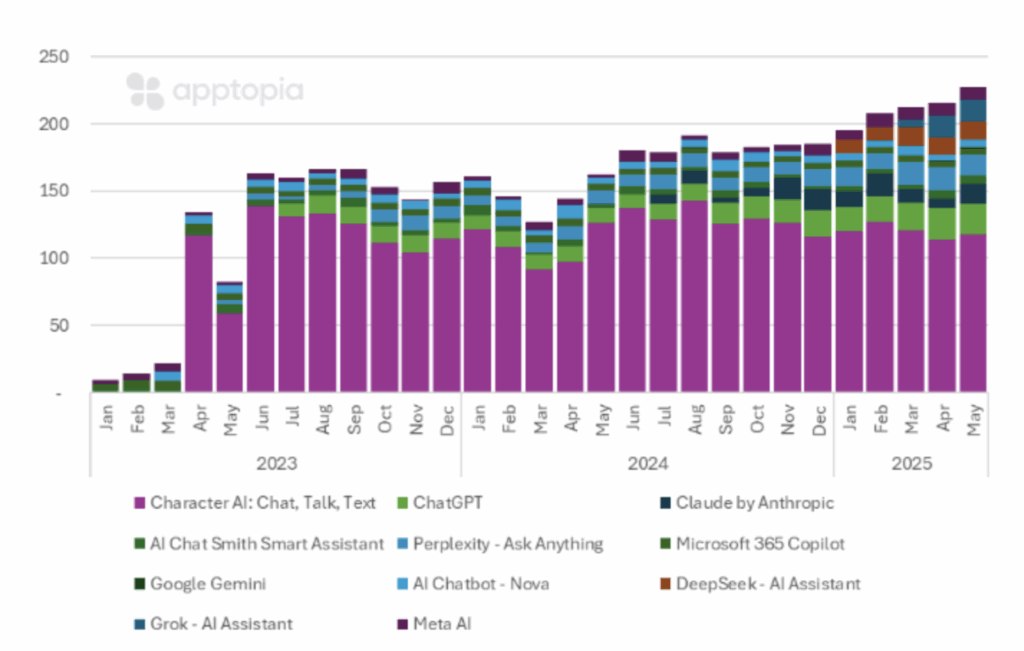Select the 'Perplexity - Ask Anything' legend label
The height and width of the screenshot is (651, 1024).
click(508, 544)
